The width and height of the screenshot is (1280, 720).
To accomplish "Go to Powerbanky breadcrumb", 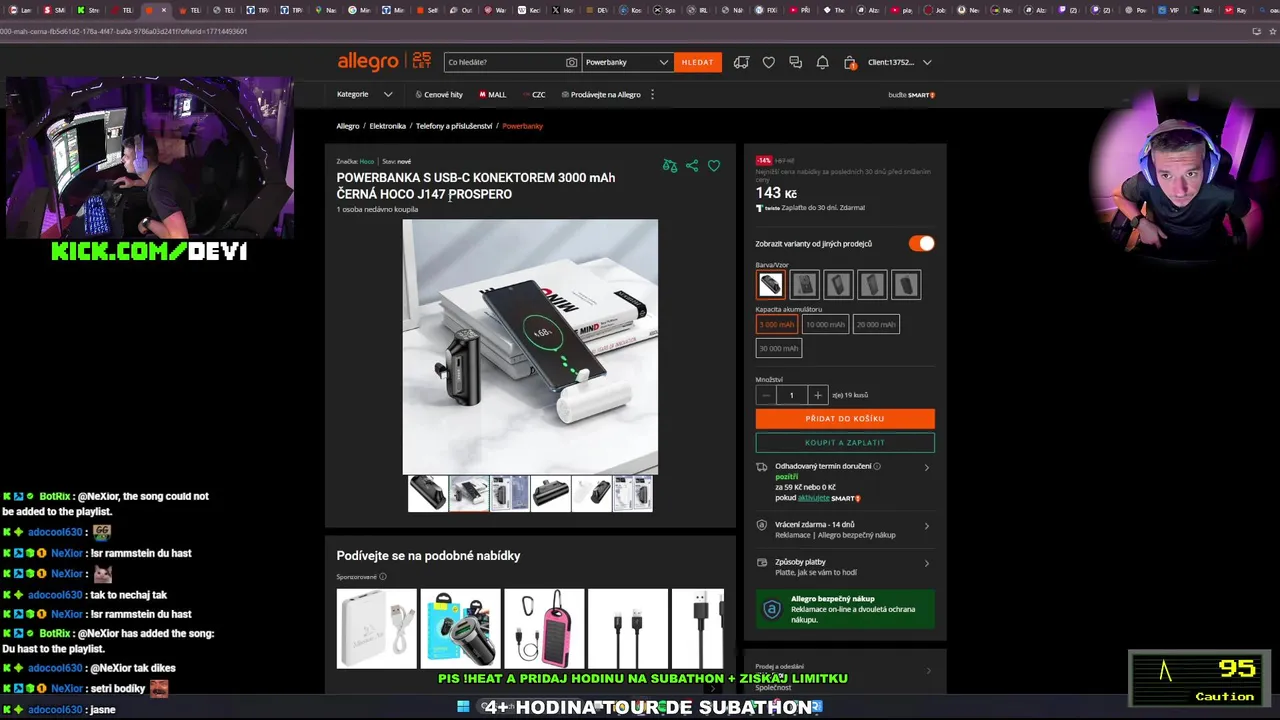I will (x=522, y=126).
